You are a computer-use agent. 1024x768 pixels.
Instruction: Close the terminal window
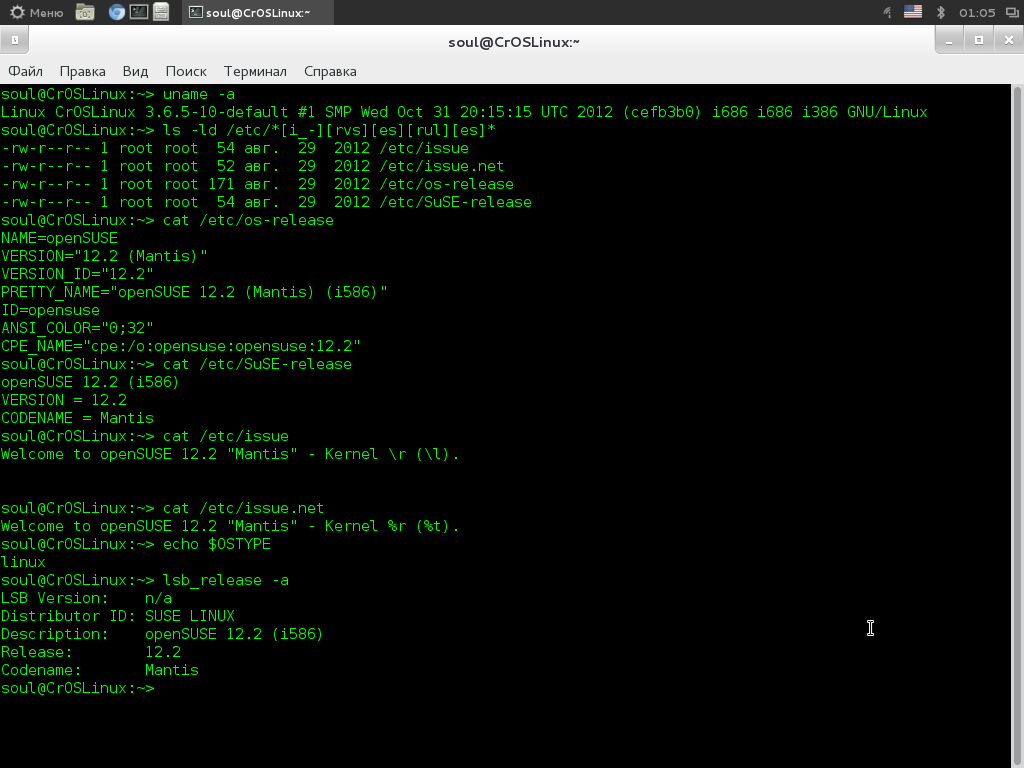(1008, 40)
